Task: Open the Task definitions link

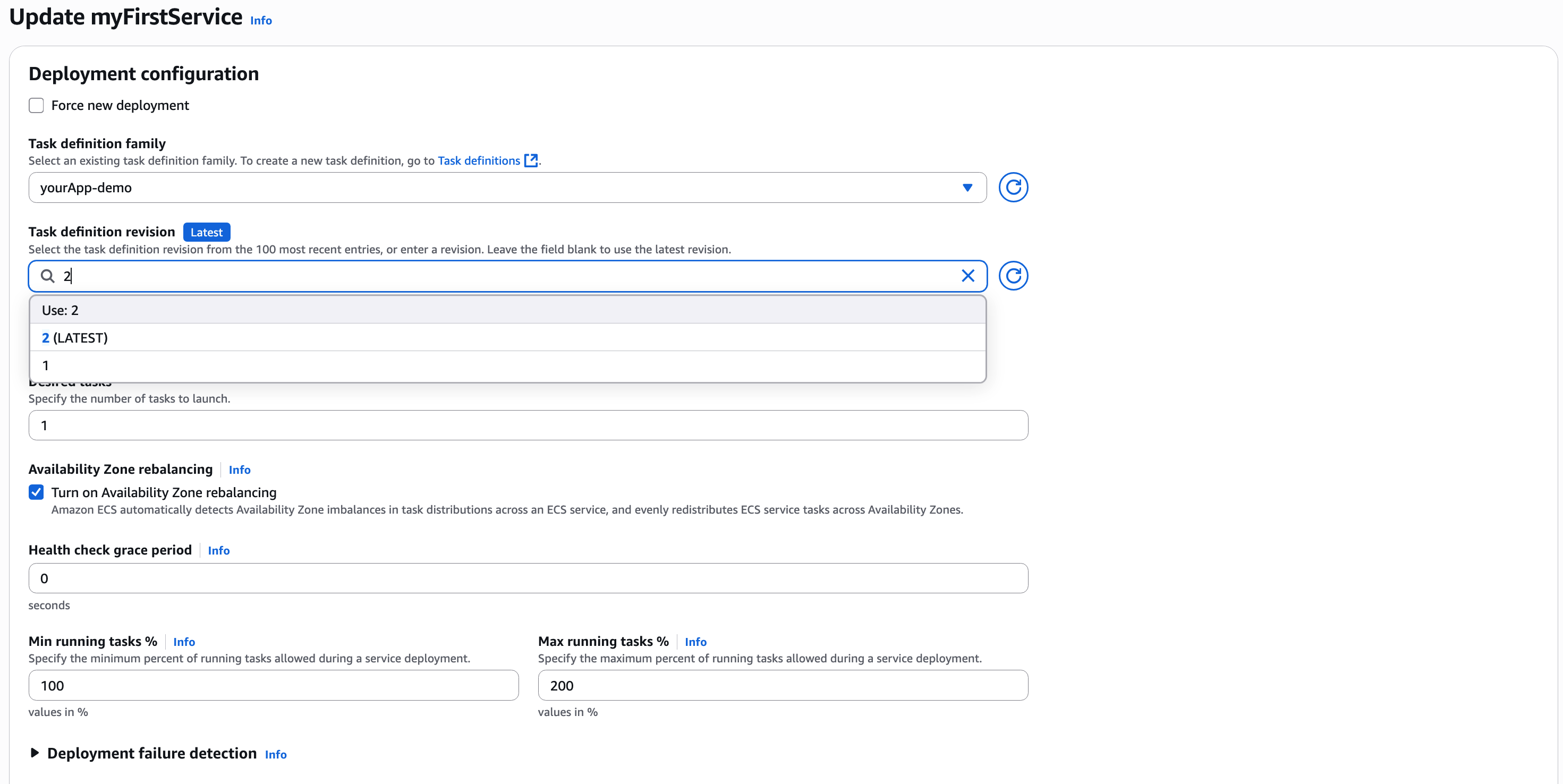Action: click(479, 160)
